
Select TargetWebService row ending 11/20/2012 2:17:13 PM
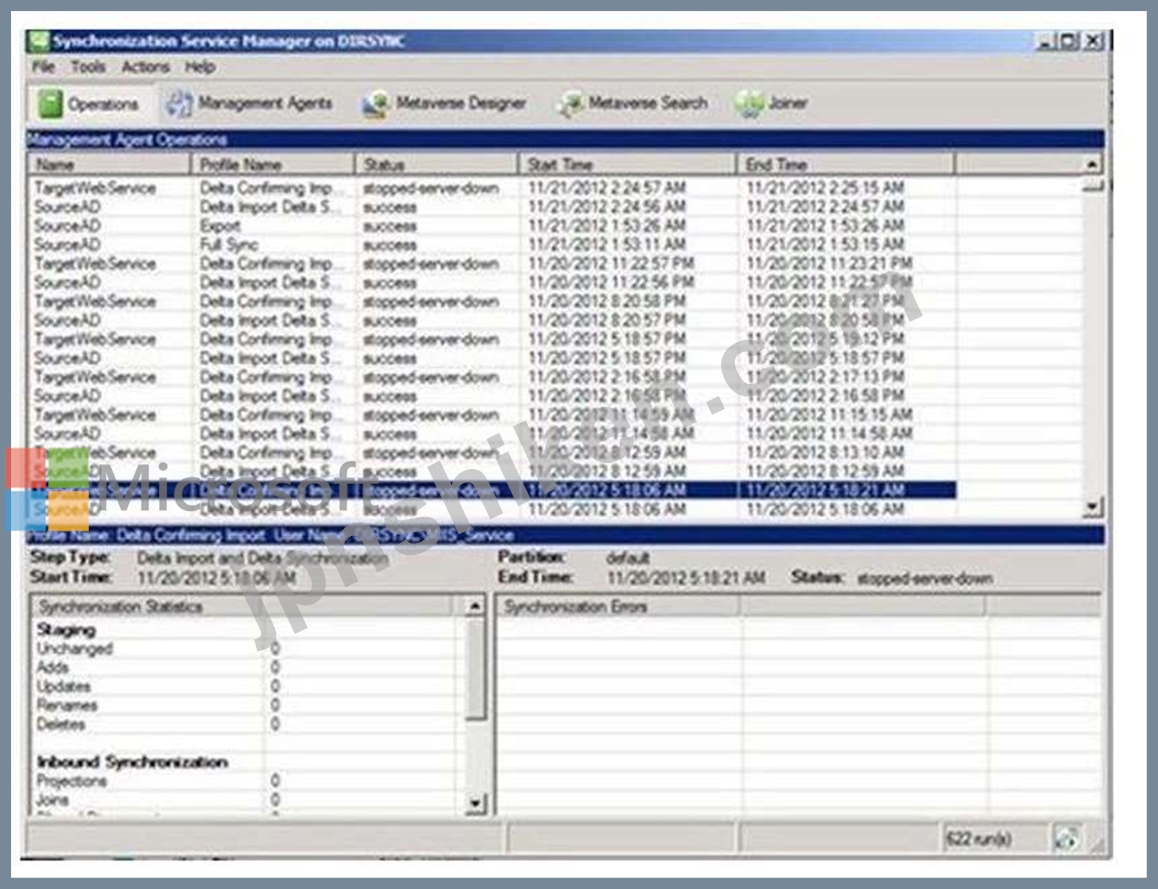[492, 377]
